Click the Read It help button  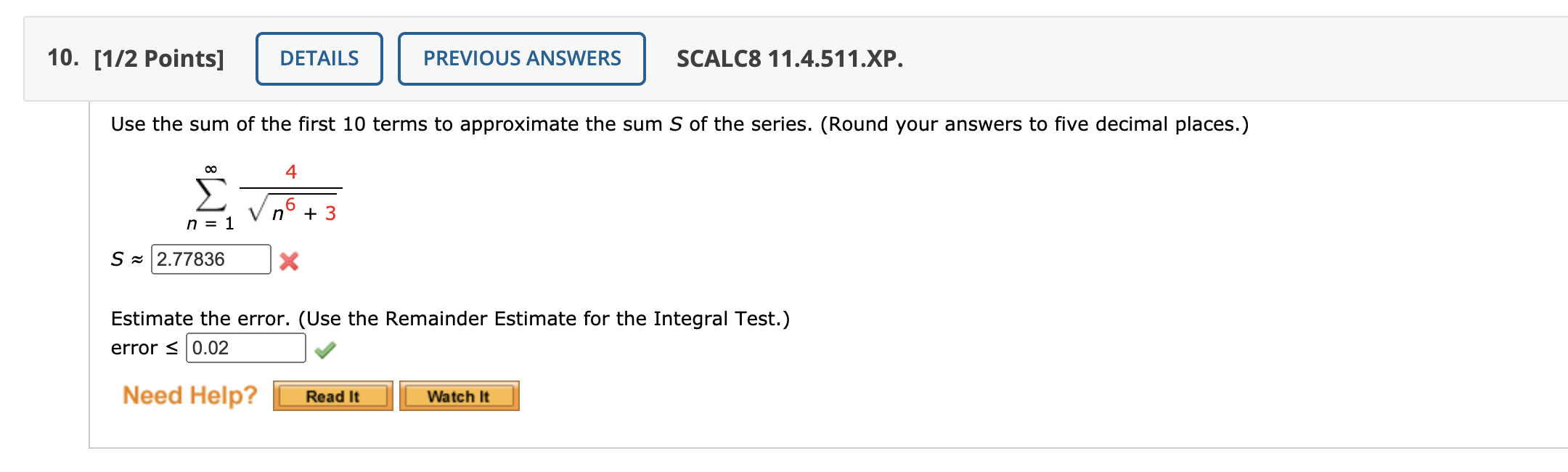(332, 396)
